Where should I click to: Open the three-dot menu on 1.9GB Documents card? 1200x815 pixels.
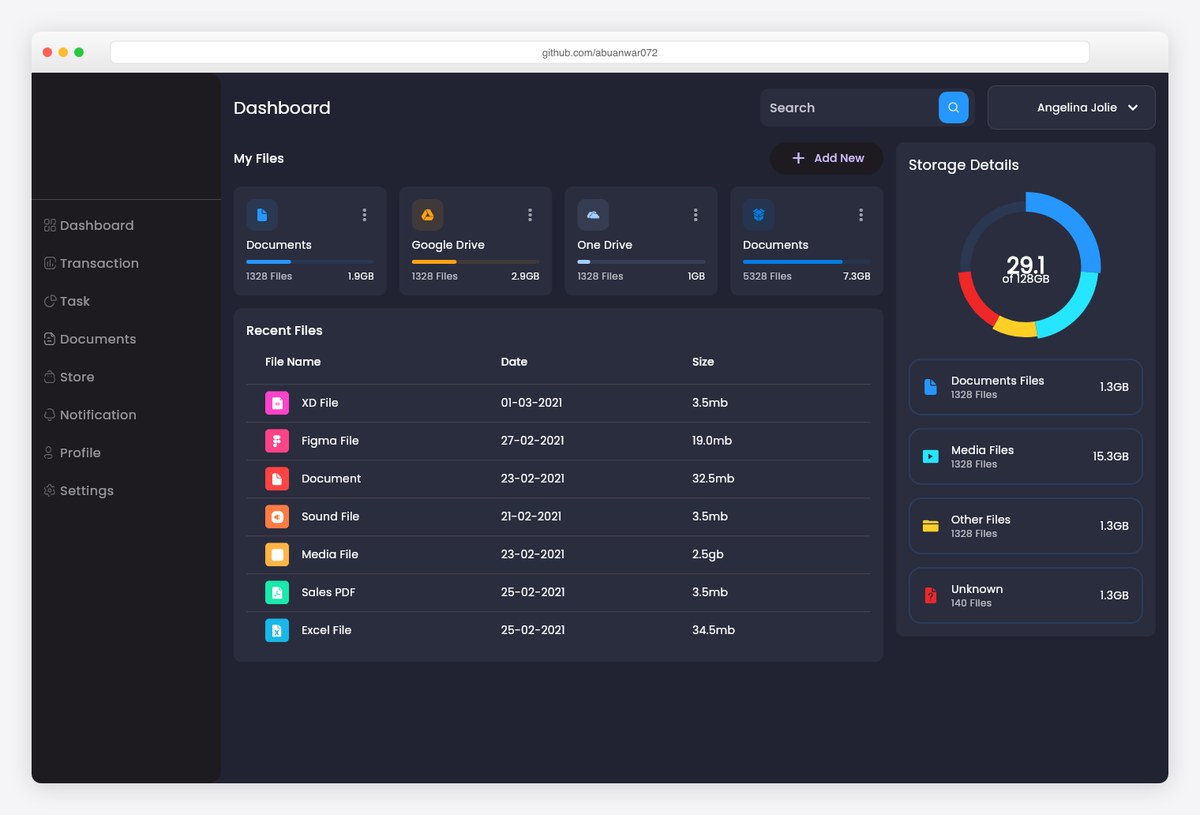tap(364, 215)
